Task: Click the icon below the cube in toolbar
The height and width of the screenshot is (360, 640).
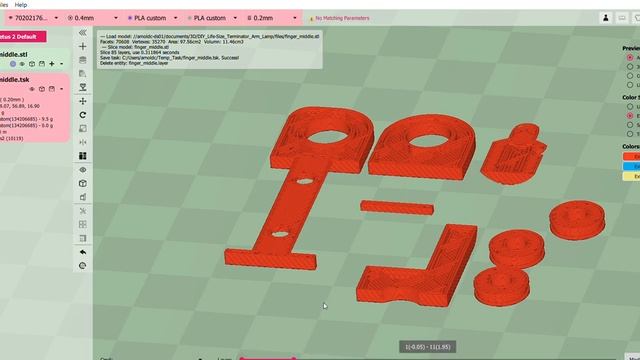Action: (82, 197)
